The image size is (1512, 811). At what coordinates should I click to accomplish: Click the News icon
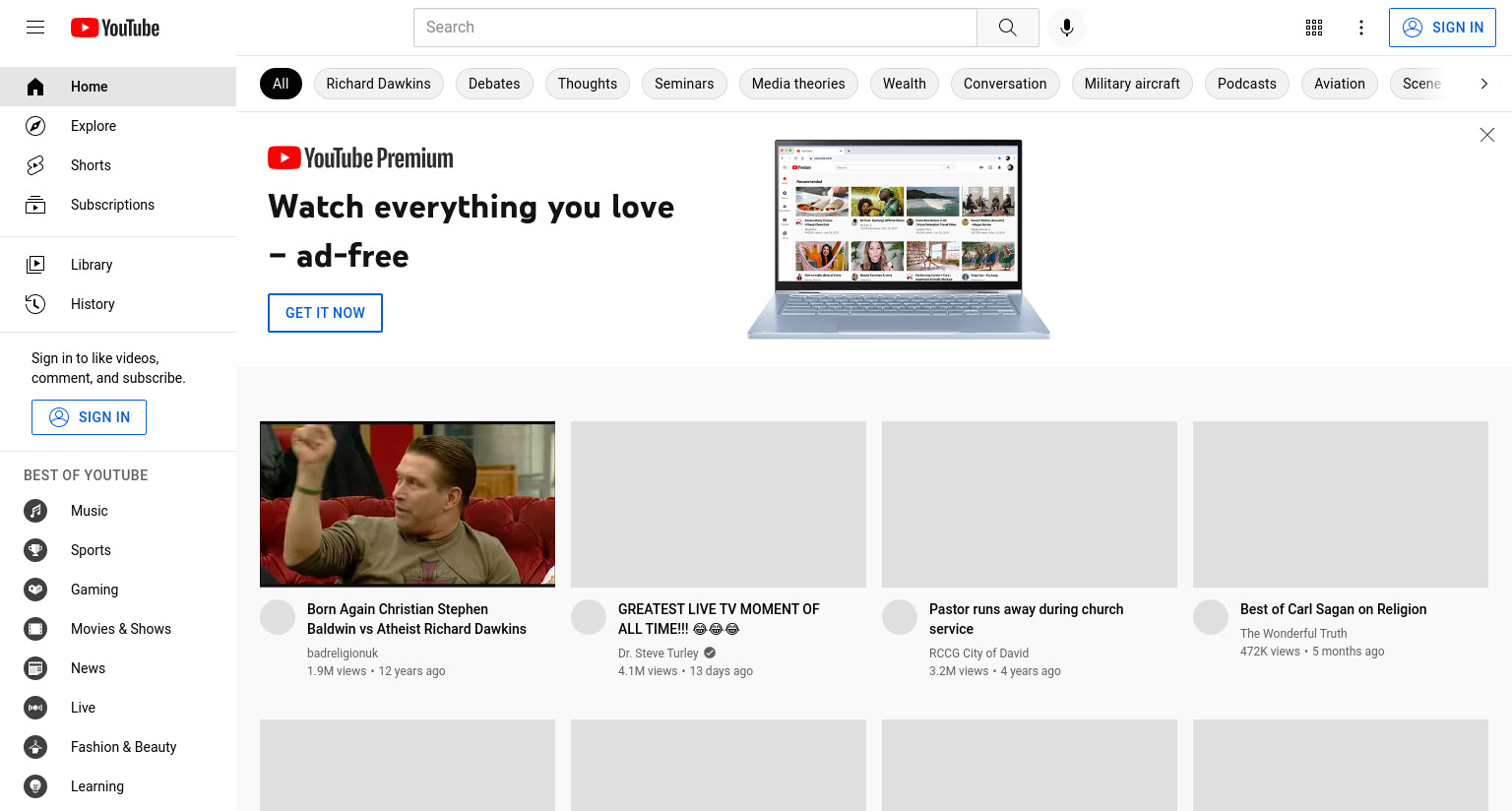(x=35, y=668)
